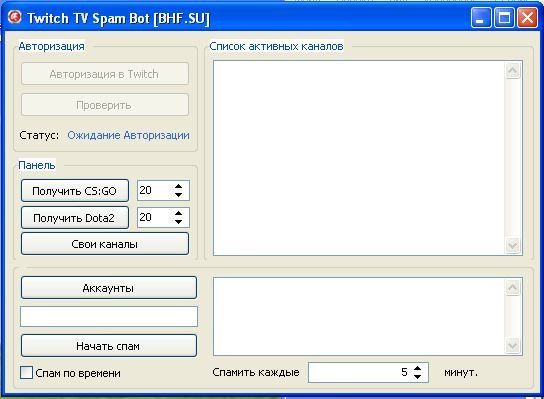Click the Спамить каждые label
Image resolution: width=544 pixels, height=399 pixels.
coord(256,372)
